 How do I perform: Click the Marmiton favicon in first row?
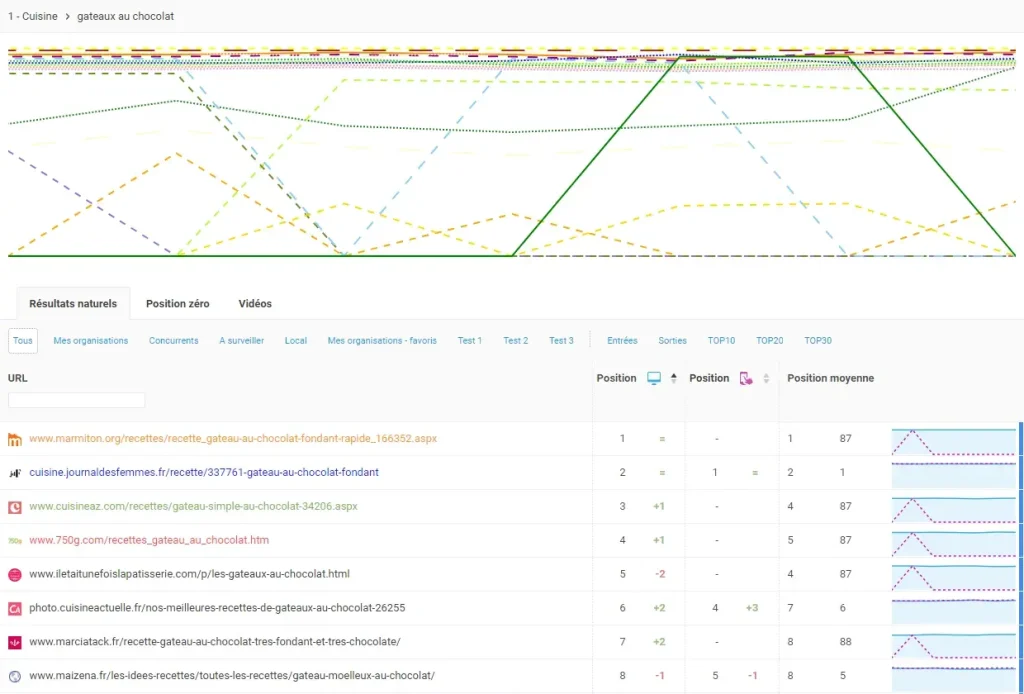(x=14, y=439)
